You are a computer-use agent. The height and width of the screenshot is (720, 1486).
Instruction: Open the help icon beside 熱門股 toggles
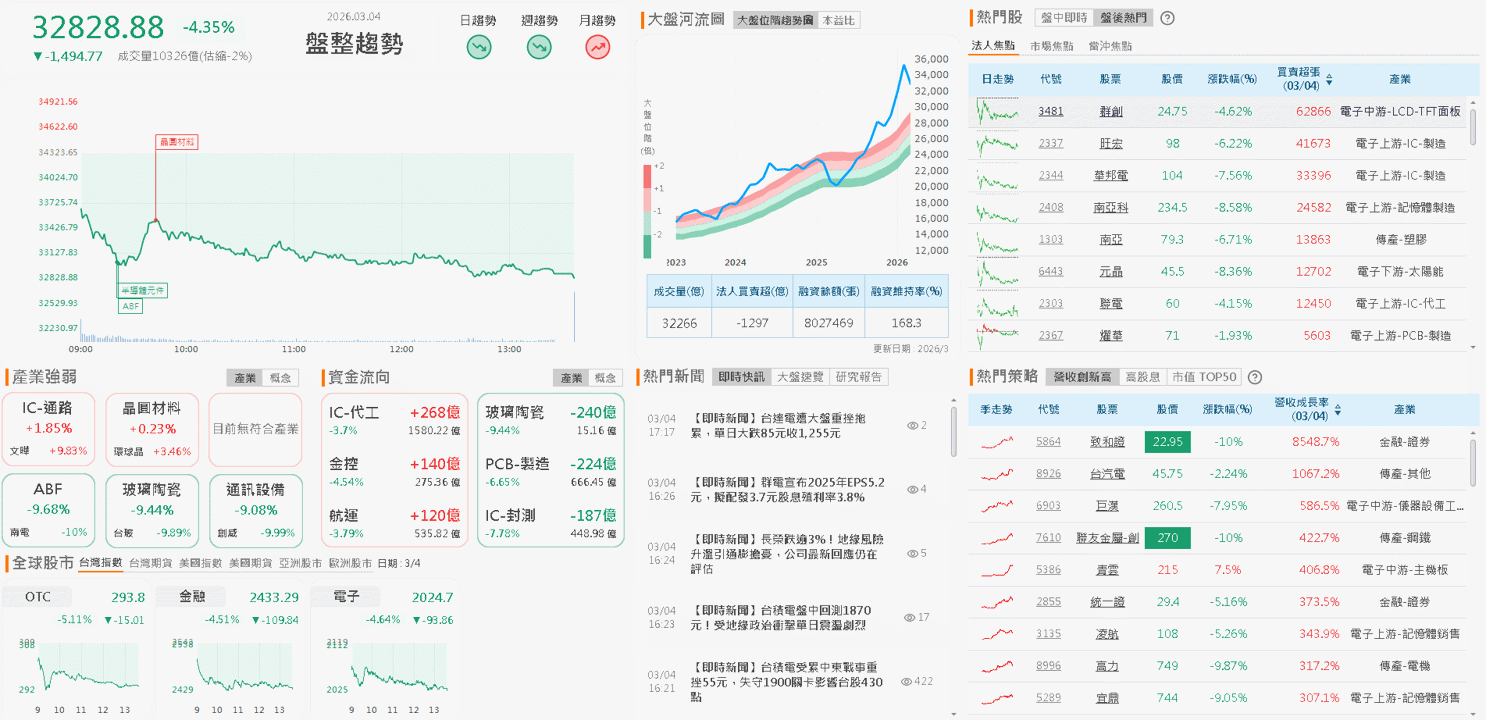point(1167,18)
